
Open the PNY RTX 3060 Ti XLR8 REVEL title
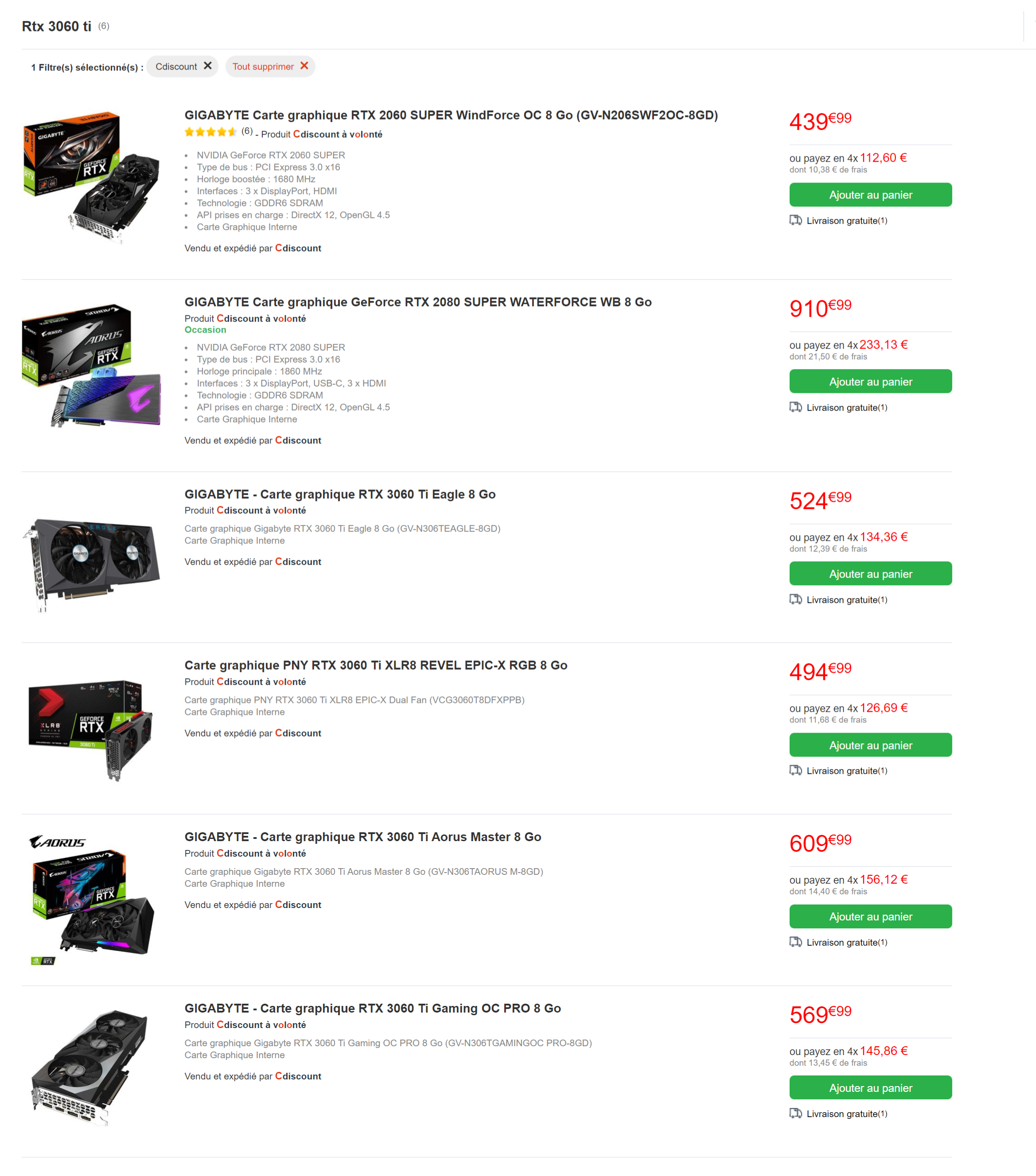(375, 665)
